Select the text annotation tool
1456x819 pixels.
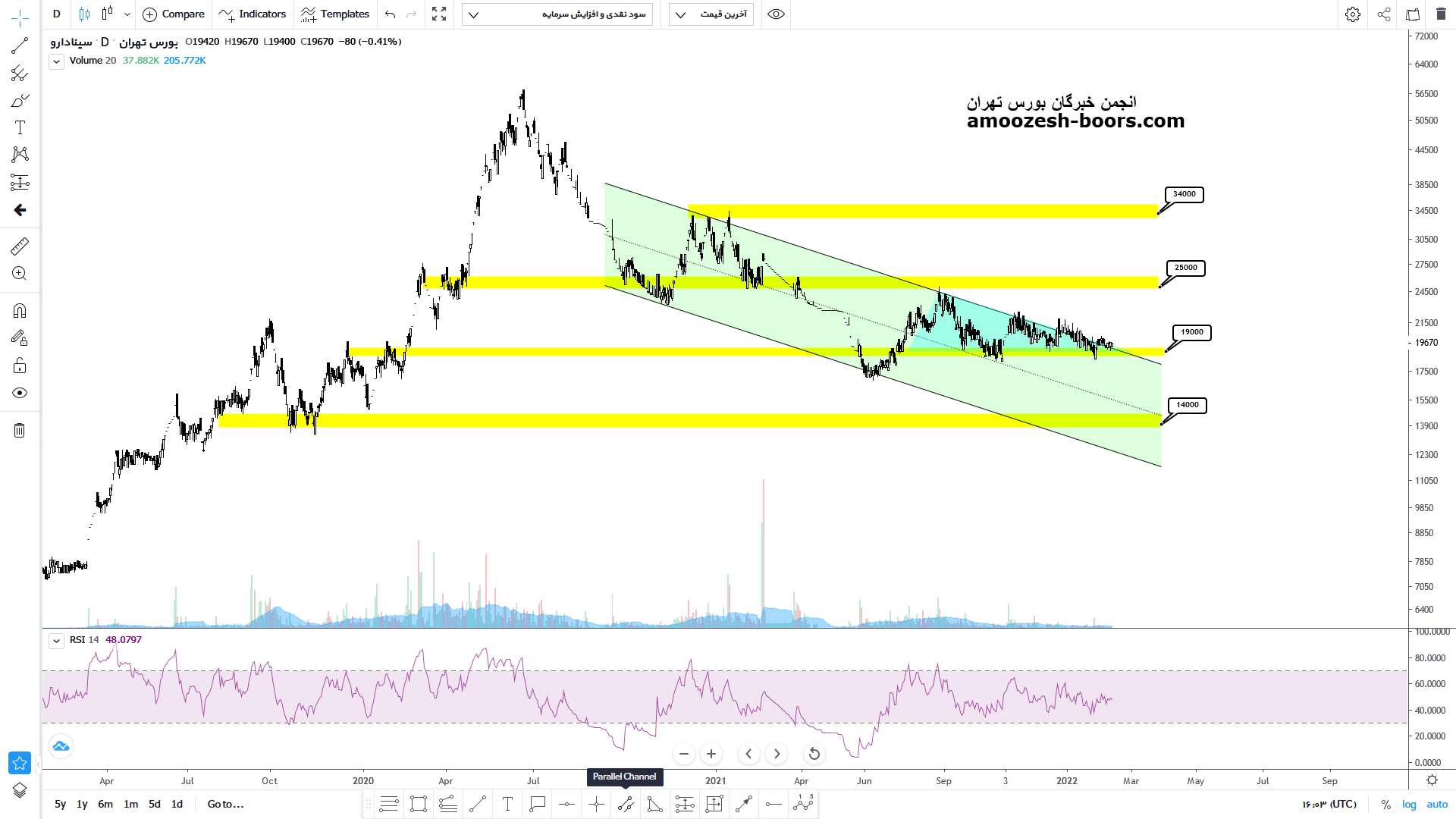(x=20, y=127)
